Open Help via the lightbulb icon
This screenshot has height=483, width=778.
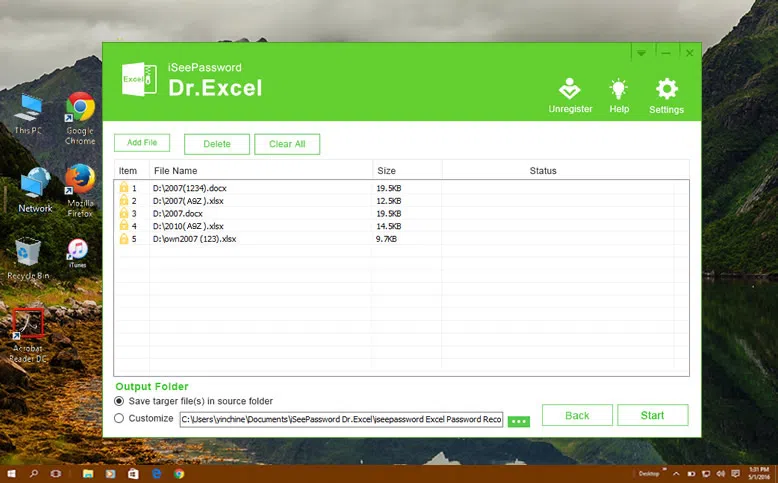619,89
